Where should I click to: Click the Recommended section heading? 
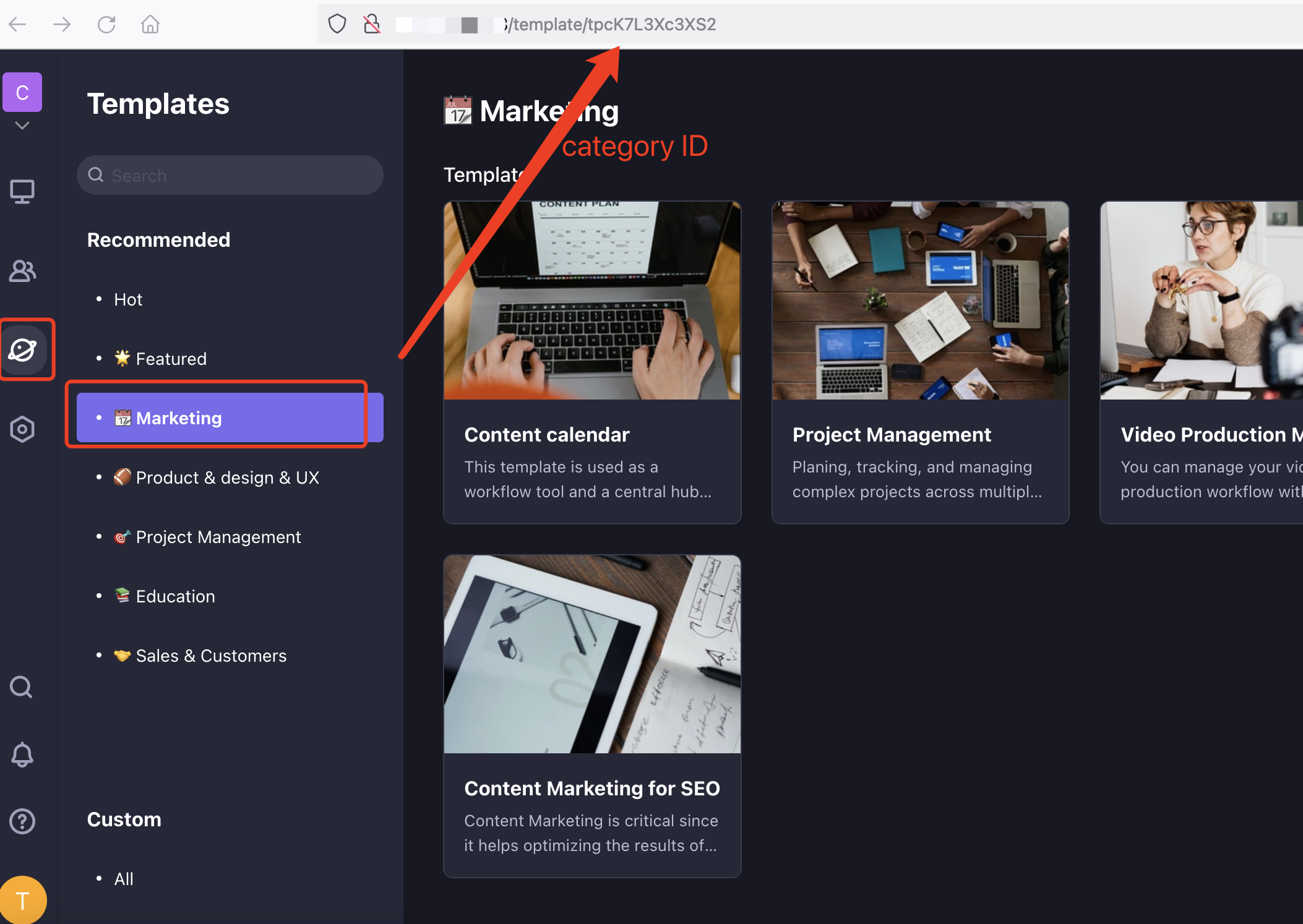(x=159, y=240)
